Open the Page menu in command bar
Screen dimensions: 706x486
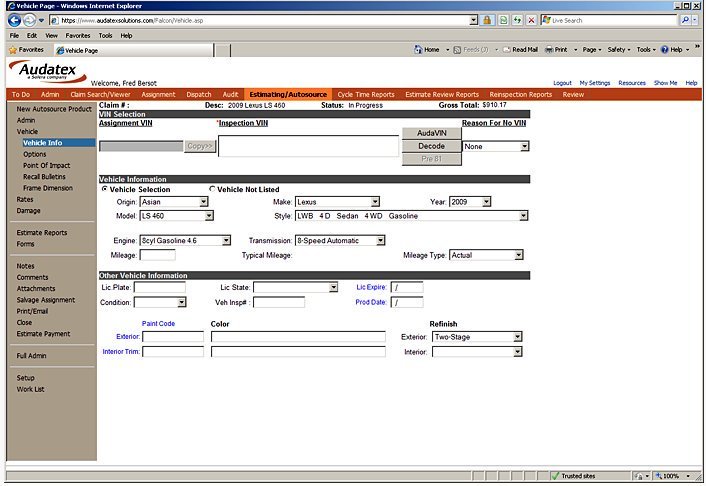(x=592, y=50)
